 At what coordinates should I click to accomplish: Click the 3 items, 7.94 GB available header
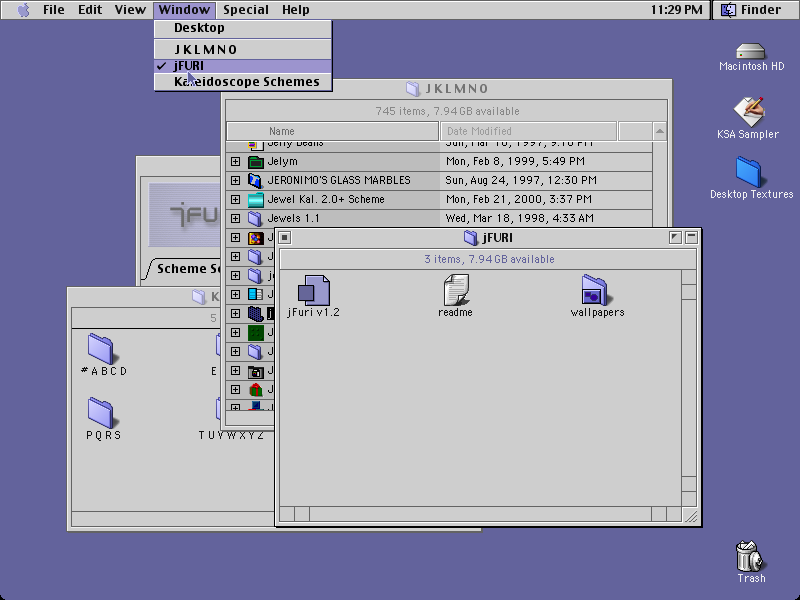tap(489, 259)
